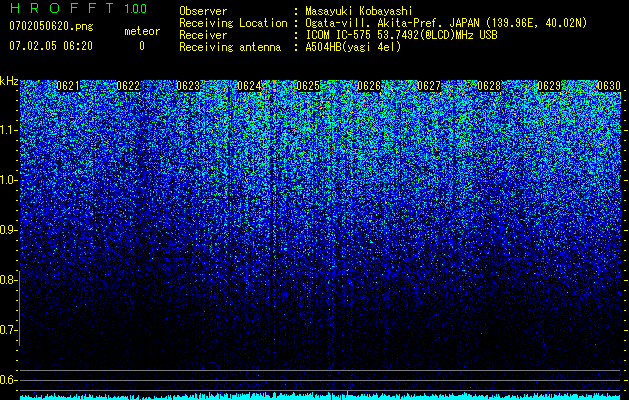Click the 0.6 kHz axis label

coord(8,380)
